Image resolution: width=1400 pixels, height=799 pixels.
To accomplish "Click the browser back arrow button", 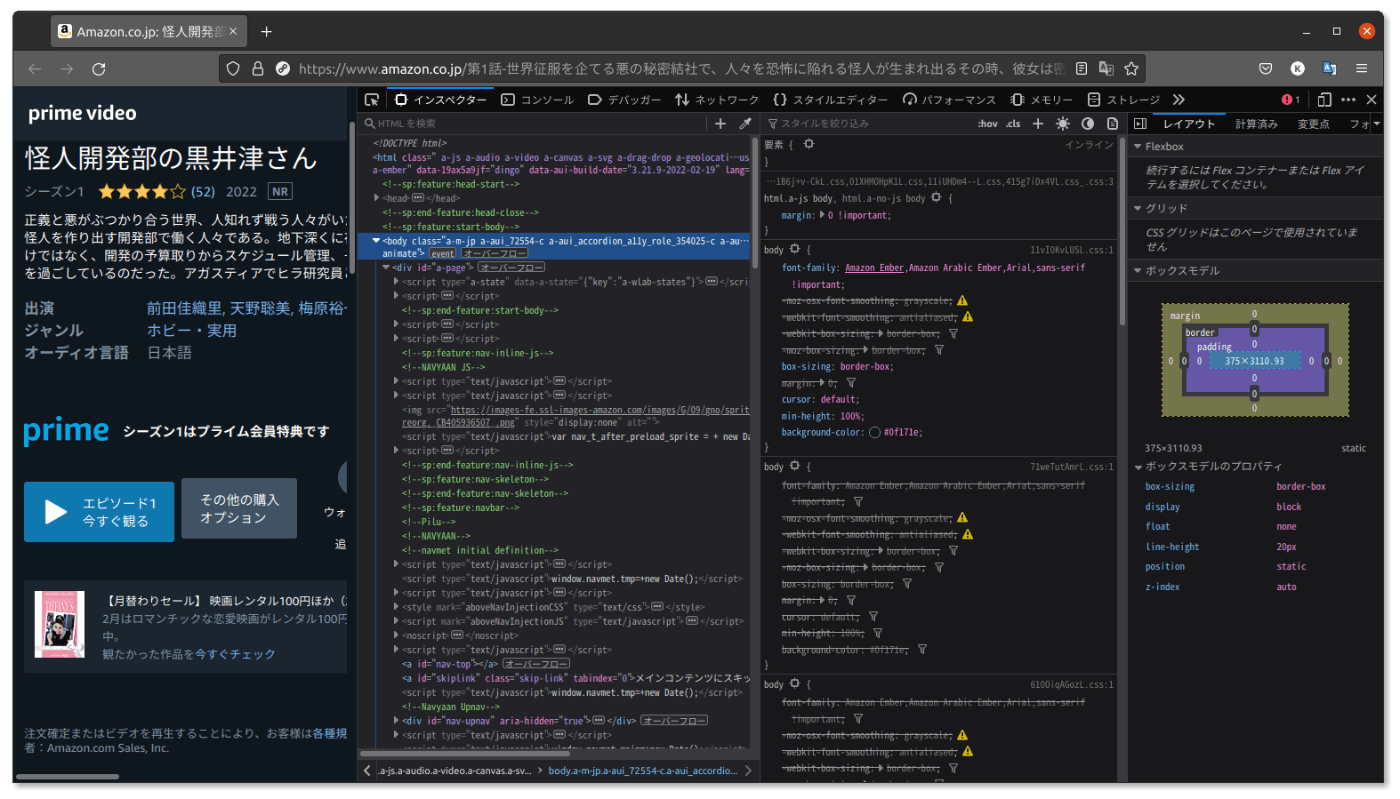I will click(35, 69).
